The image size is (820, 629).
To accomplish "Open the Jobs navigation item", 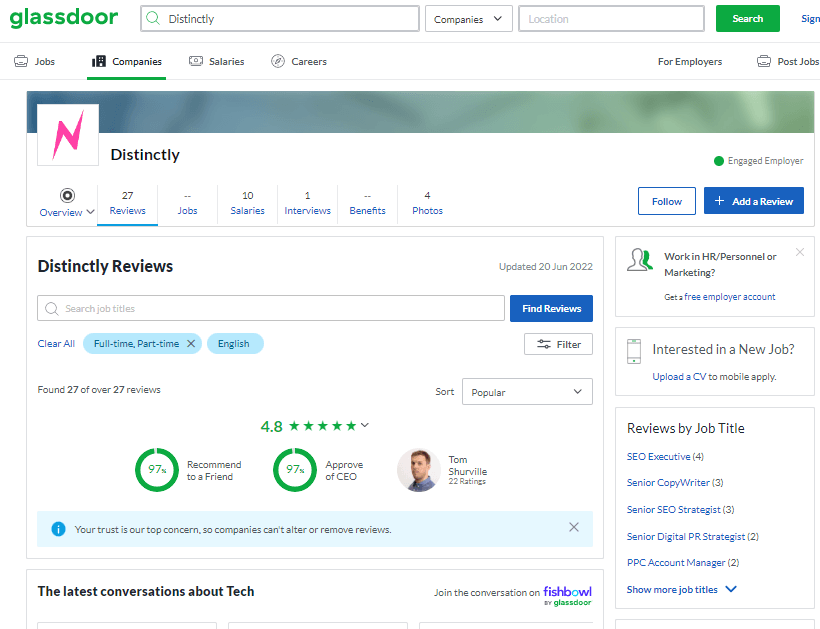I will 35,61.
